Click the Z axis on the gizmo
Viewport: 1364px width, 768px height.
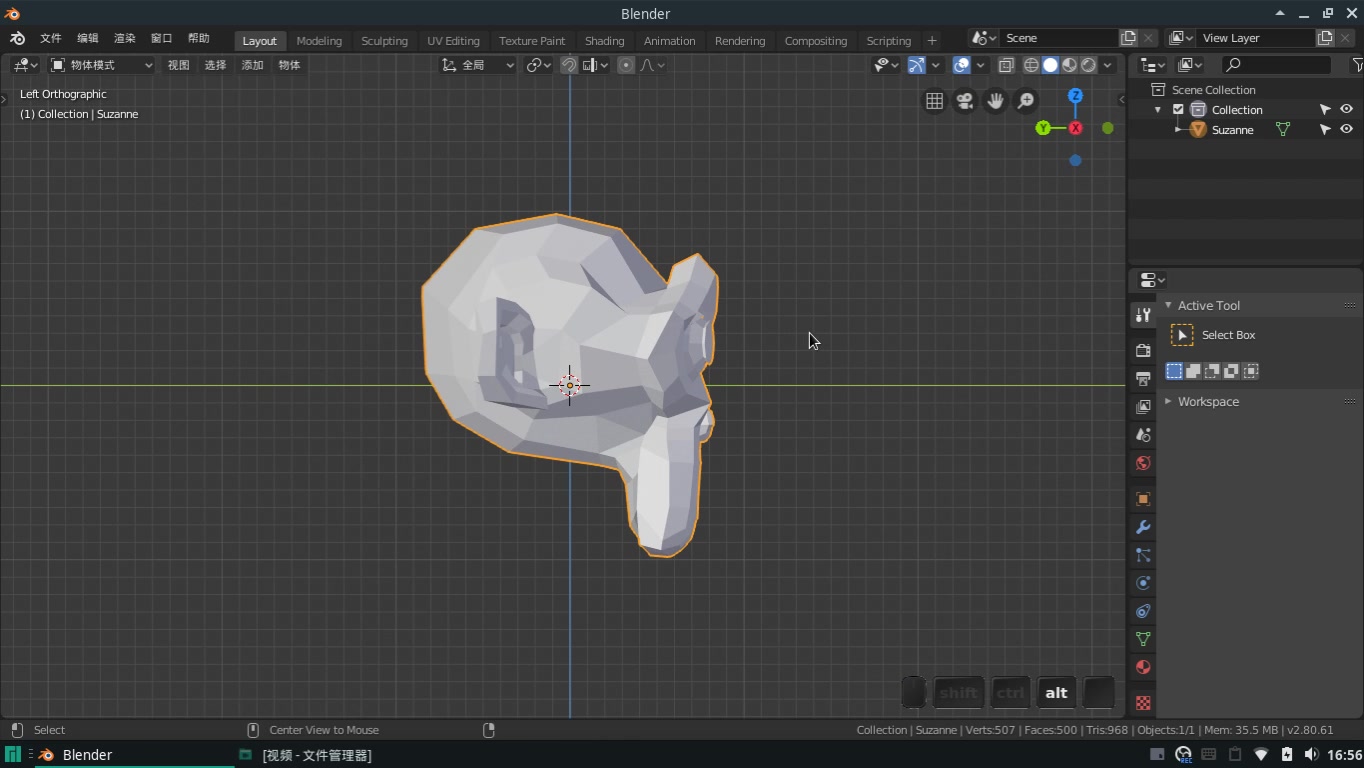[x=1075, y=96]
